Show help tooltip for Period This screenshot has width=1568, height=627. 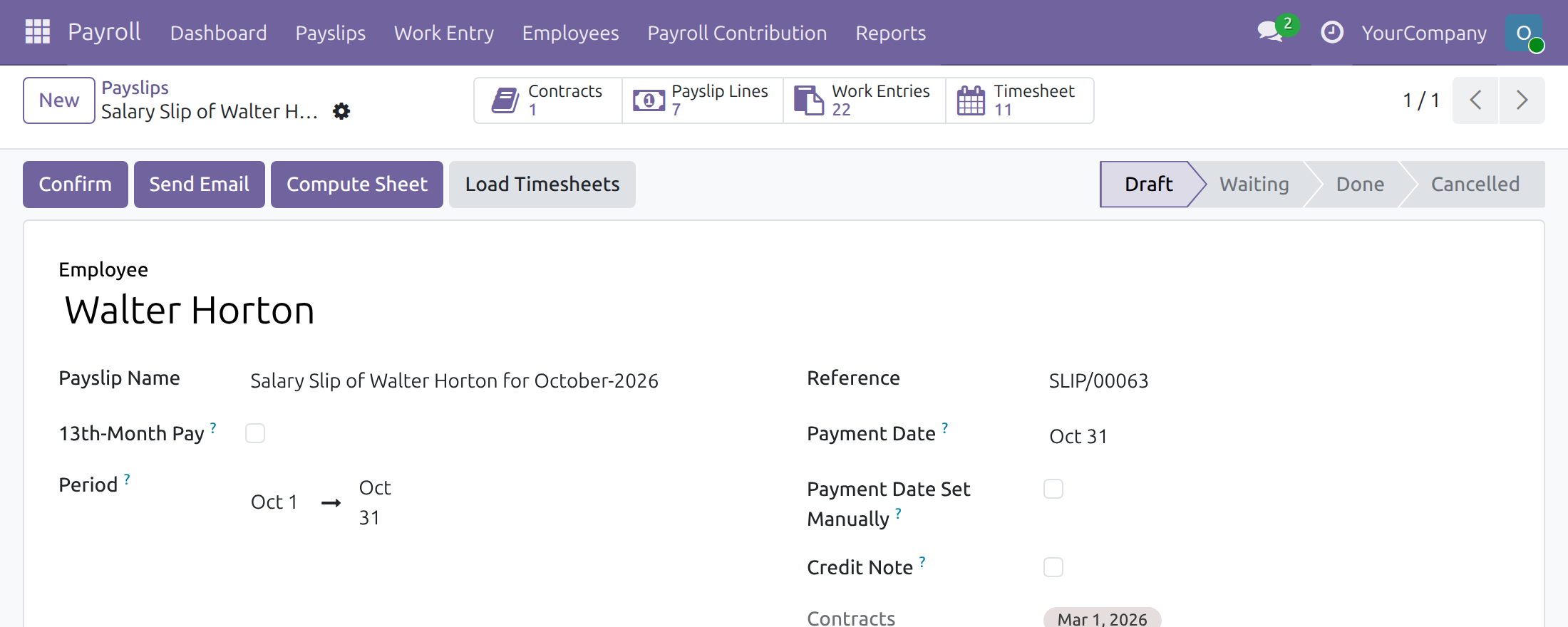[x=127, y=480]
